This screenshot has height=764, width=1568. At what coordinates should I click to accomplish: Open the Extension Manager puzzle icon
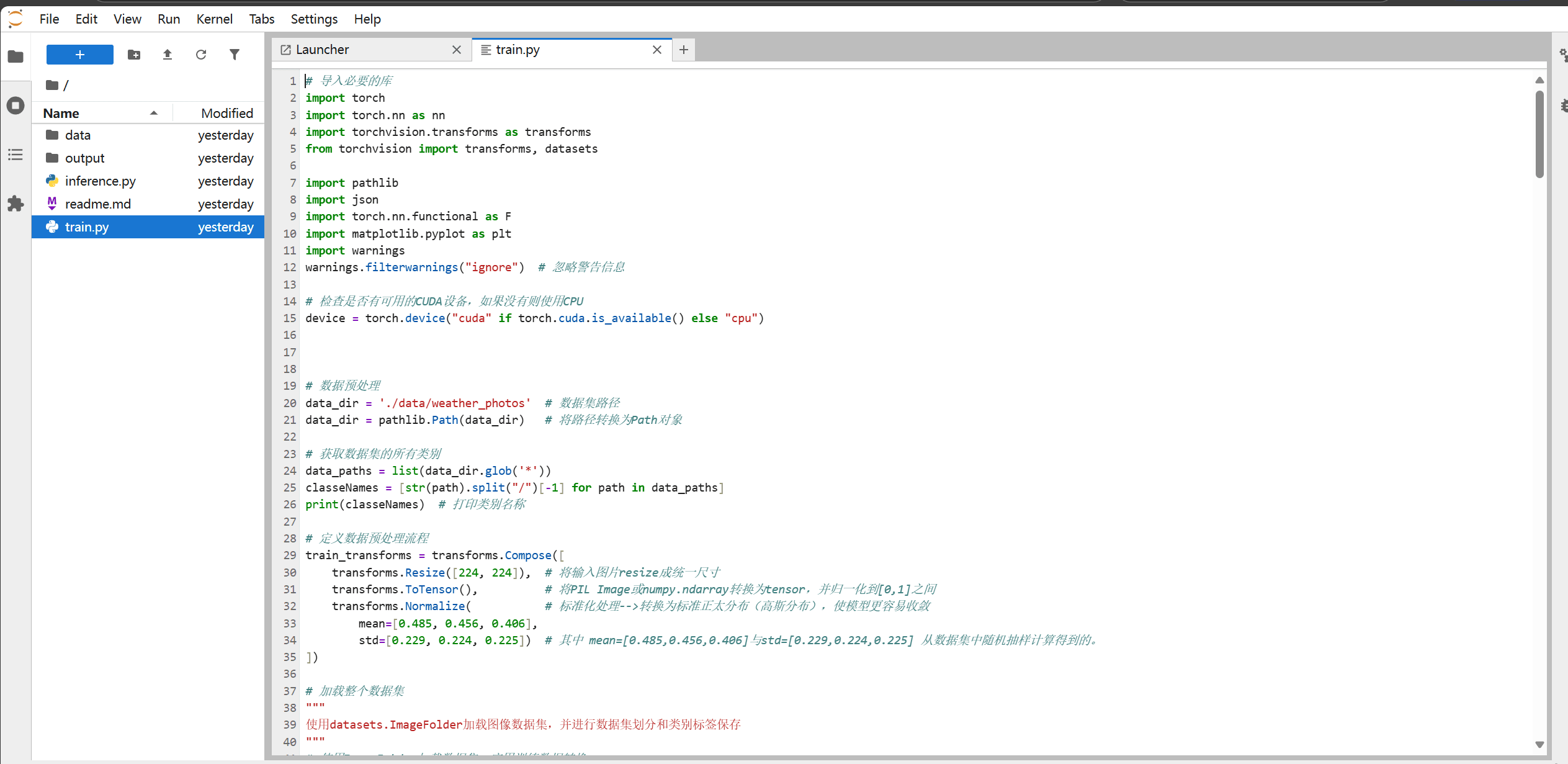pyautogui.click(x=16, y=204)
